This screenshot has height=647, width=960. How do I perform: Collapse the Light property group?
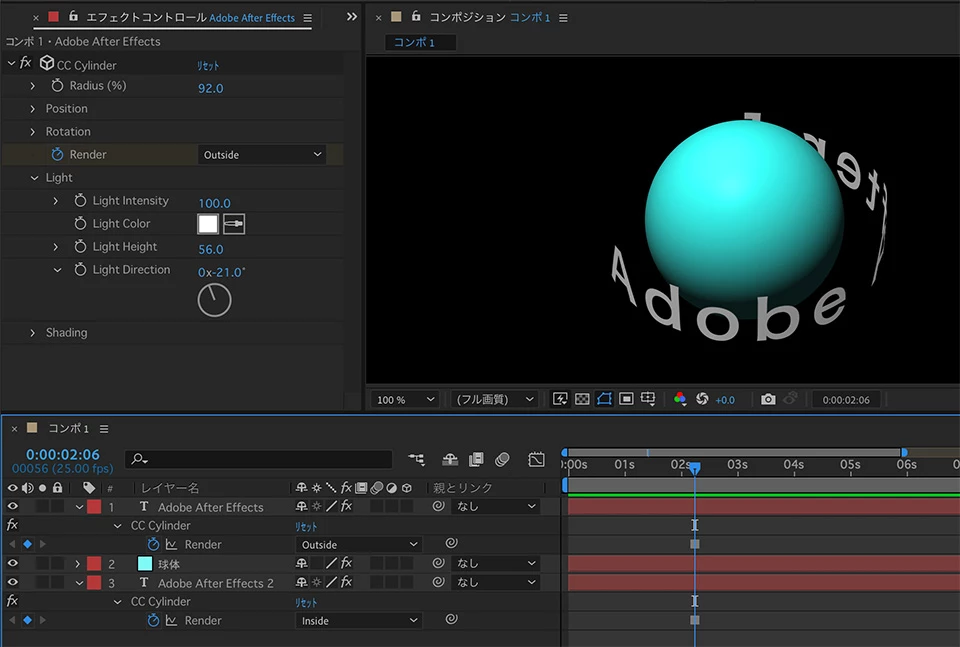coord(34,178)
